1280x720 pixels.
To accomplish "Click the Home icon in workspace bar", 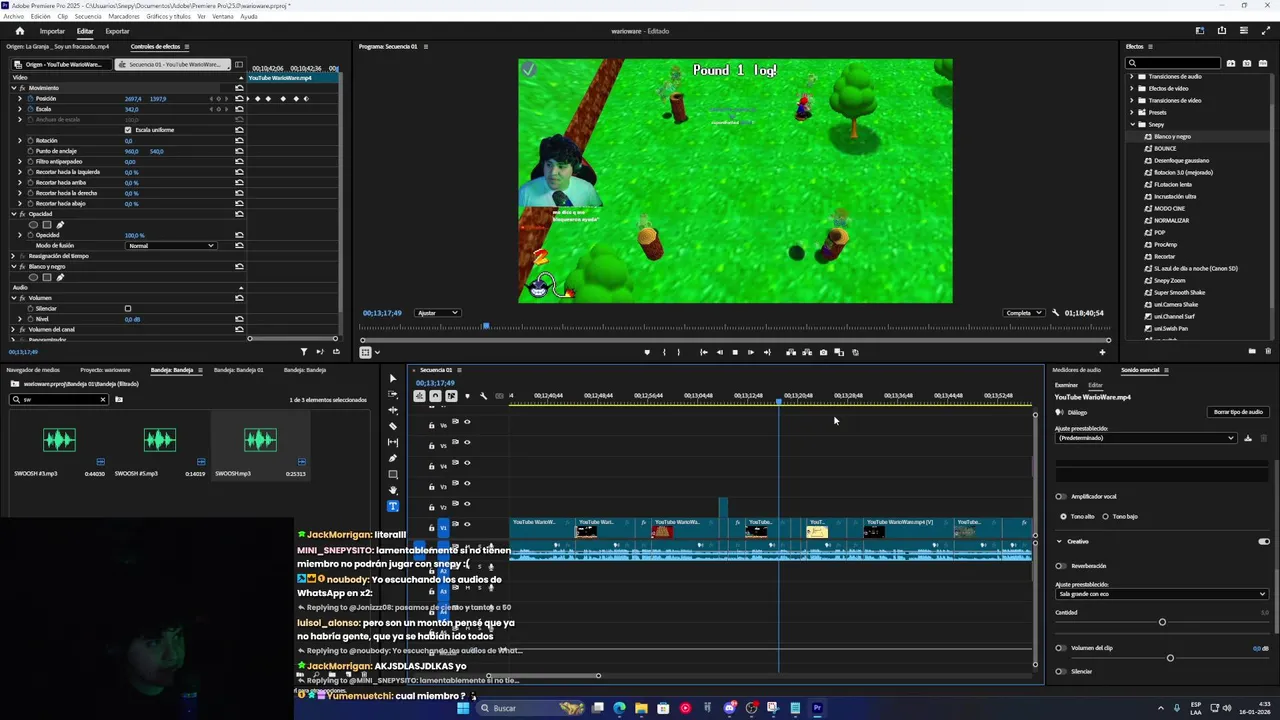I will pyautogui.click(x=19, y=31).
